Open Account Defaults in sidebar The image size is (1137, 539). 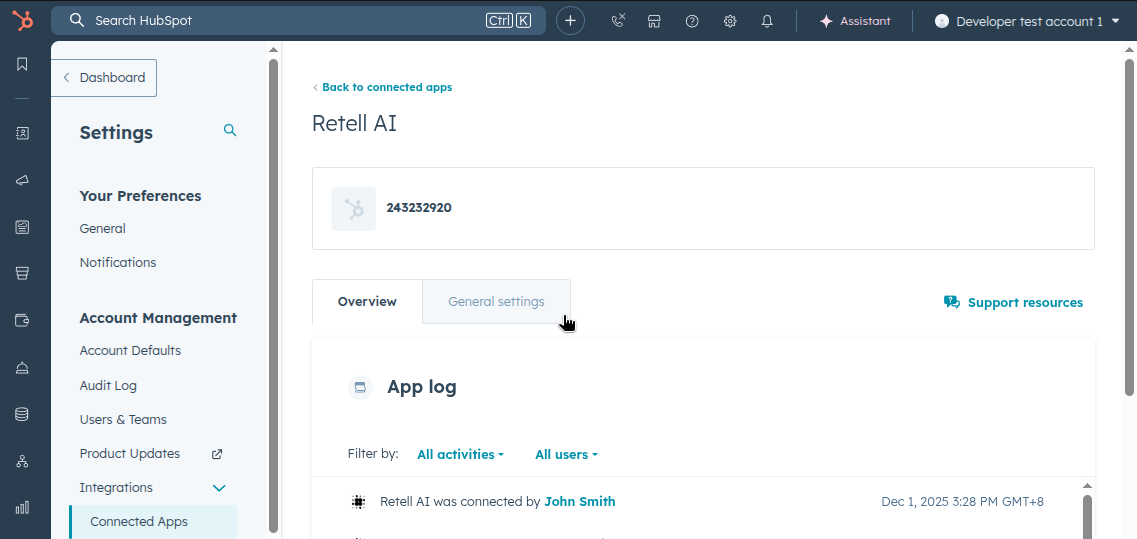point(131,351)
